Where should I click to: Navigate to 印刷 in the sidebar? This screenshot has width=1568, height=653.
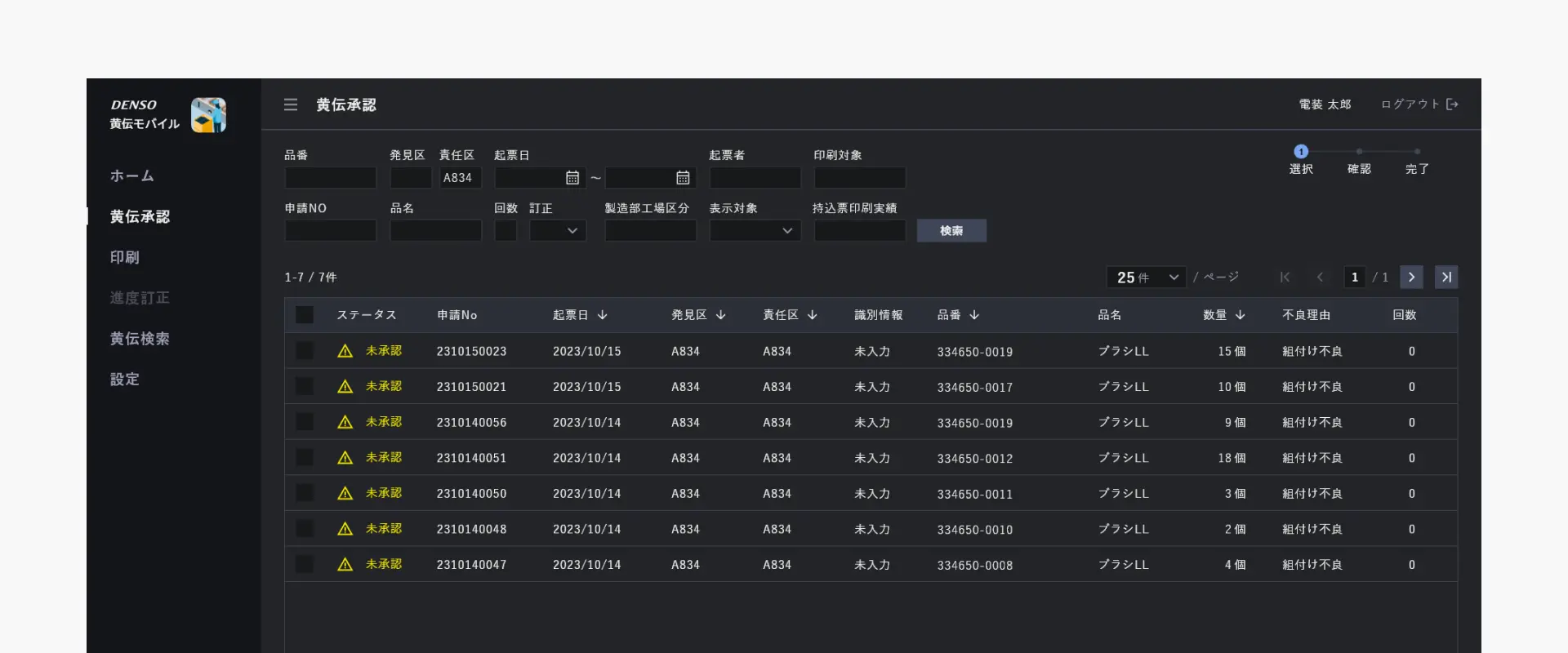point(125,257)
